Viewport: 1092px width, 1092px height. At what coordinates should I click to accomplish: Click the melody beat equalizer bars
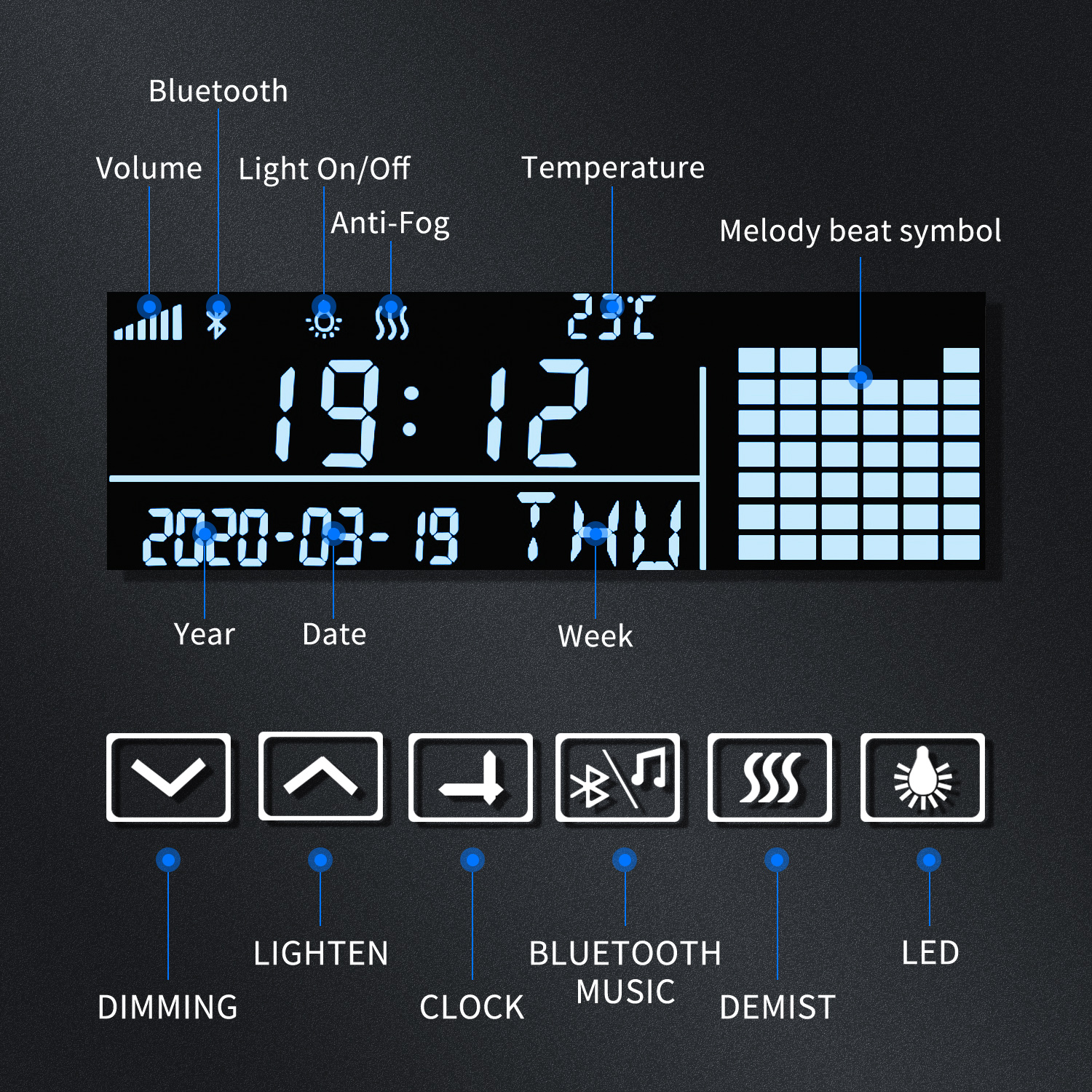[x=858, y=454]
